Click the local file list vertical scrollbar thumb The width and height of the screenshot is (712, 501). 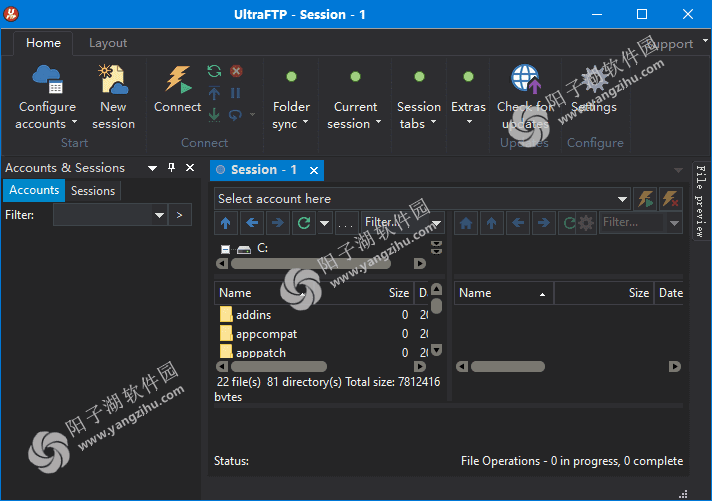pyautogui.click(x=436, y=306)
